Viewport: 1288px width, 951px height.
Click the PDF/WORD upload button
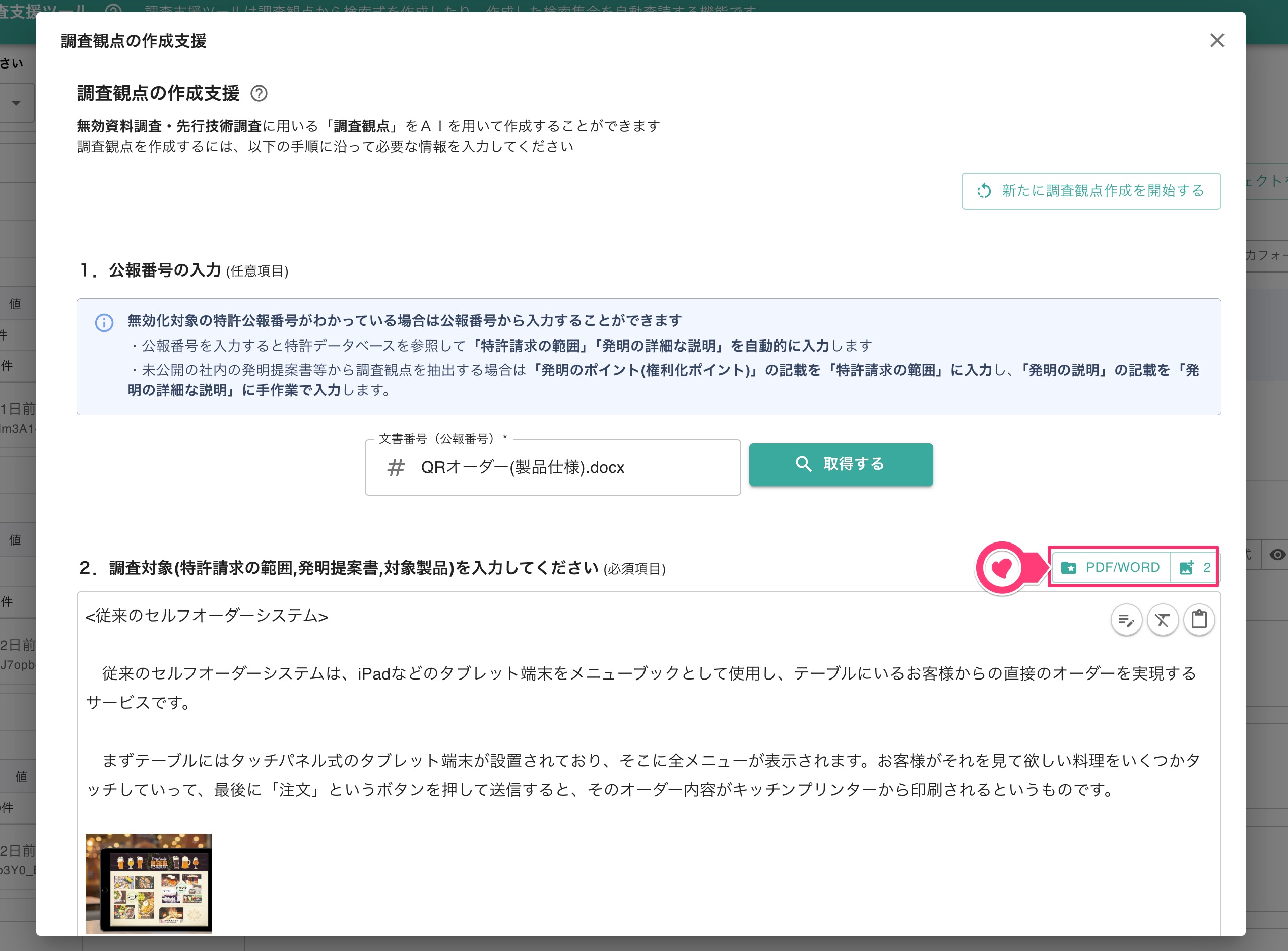point(1110,567)
